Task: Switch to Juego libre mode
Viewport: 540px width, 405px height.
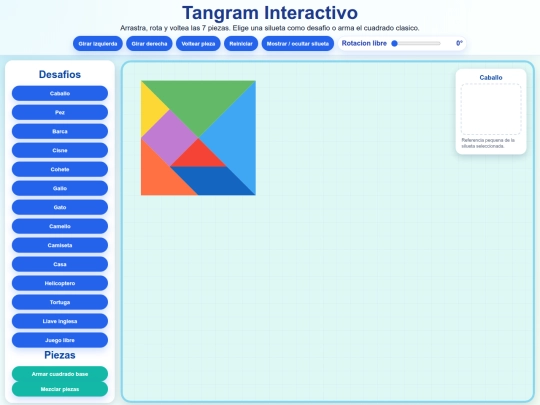Action: pyautogui.click(x=60, y=340)
